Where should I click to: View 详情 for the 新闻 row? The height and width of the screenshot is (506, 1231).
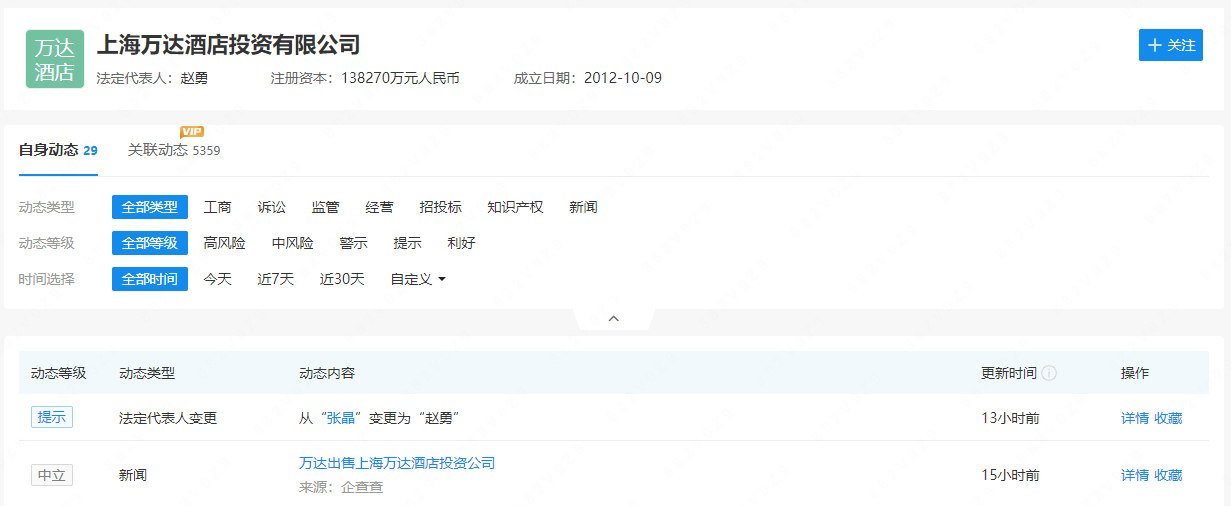pos(1135,475)
